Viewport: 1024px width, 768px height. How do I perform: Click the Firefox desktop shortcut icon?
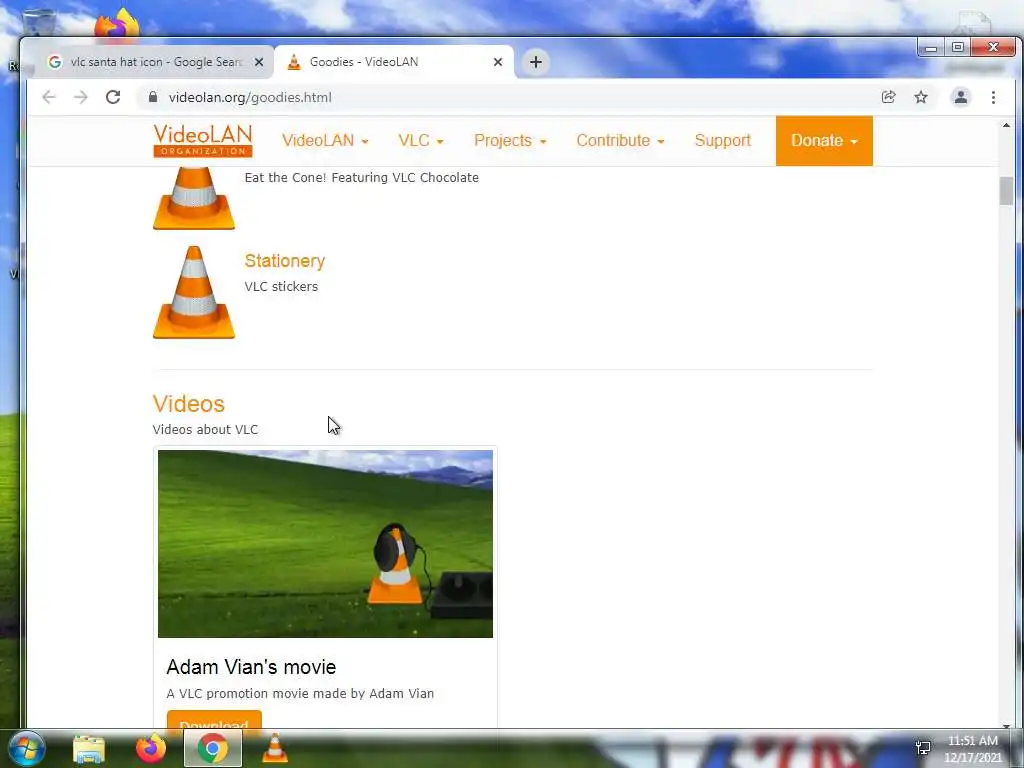point(117,24)
